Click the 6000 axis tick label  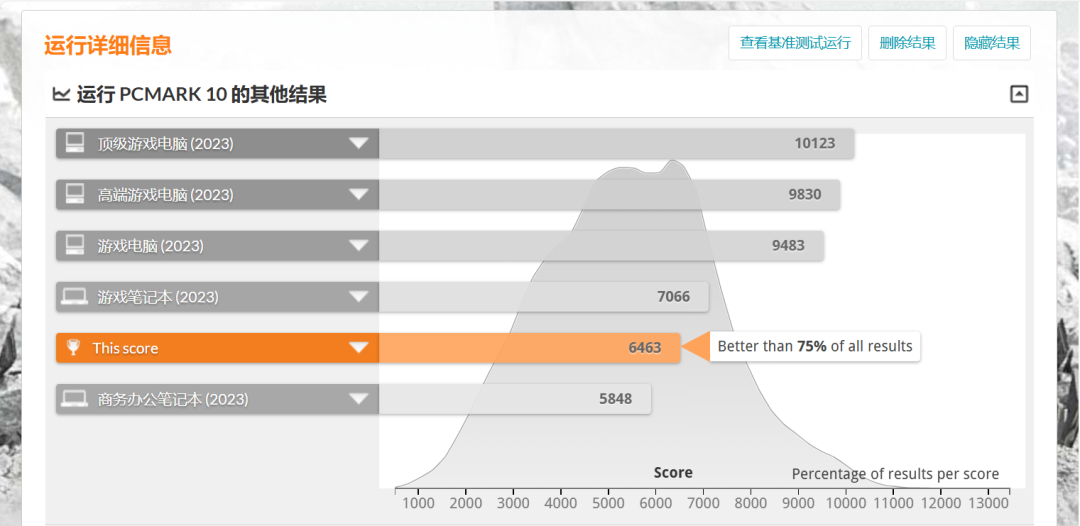[655, 503]
